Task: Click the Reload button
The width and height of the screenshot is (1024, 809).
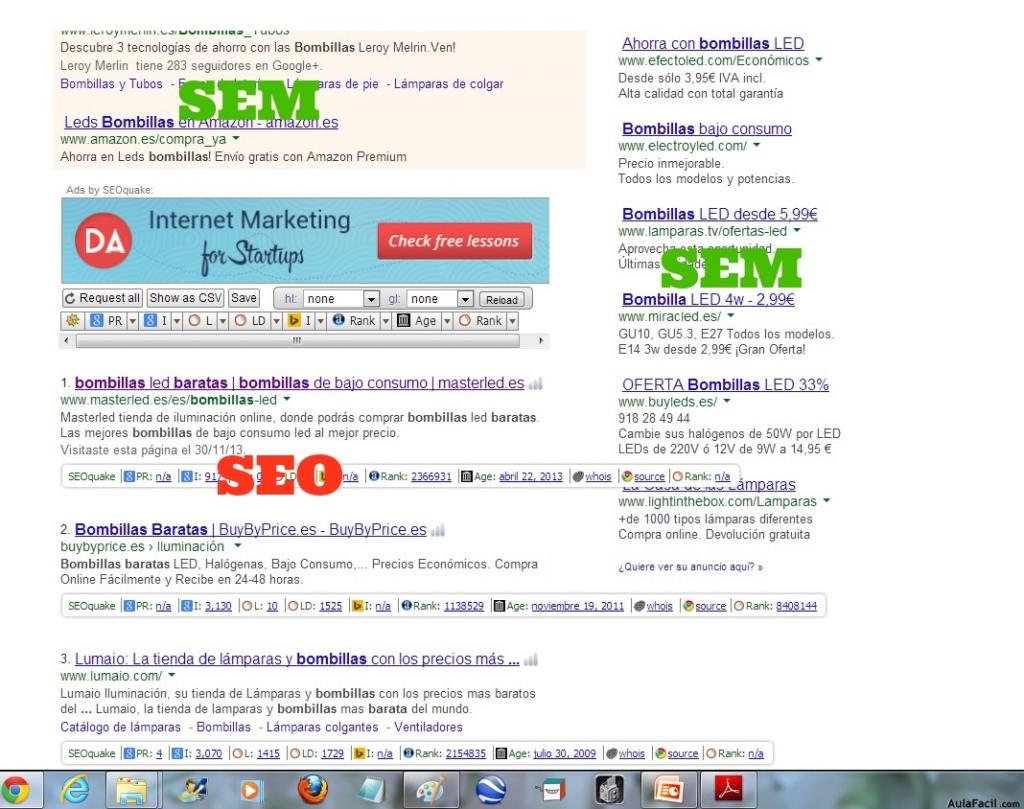Action: pos(502,300)
